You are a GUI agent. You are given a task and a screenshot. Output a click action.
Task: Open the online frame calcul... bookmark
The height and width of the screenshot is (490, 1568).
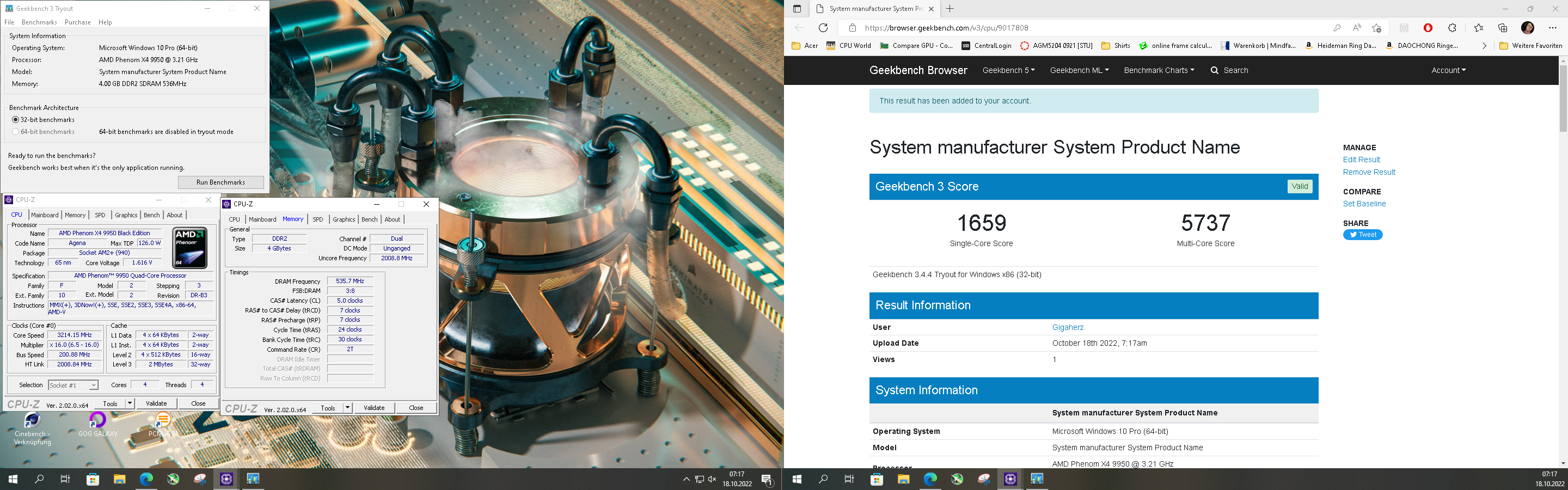[1175, 46]
